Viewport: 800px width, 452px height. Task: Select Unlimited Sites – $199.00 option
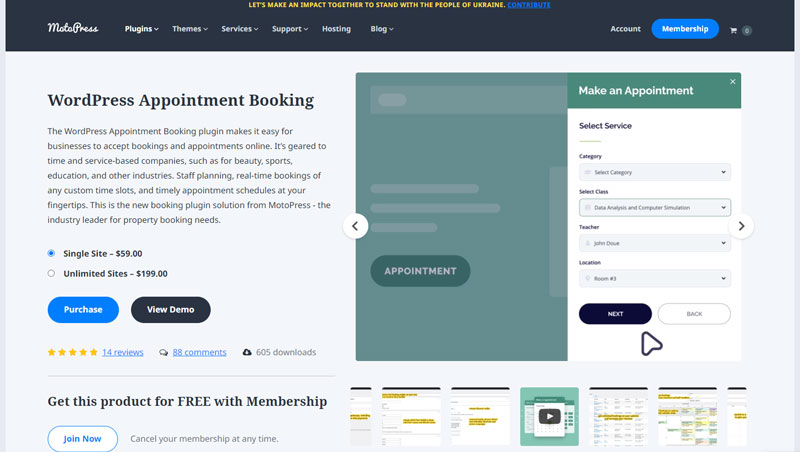51,273
